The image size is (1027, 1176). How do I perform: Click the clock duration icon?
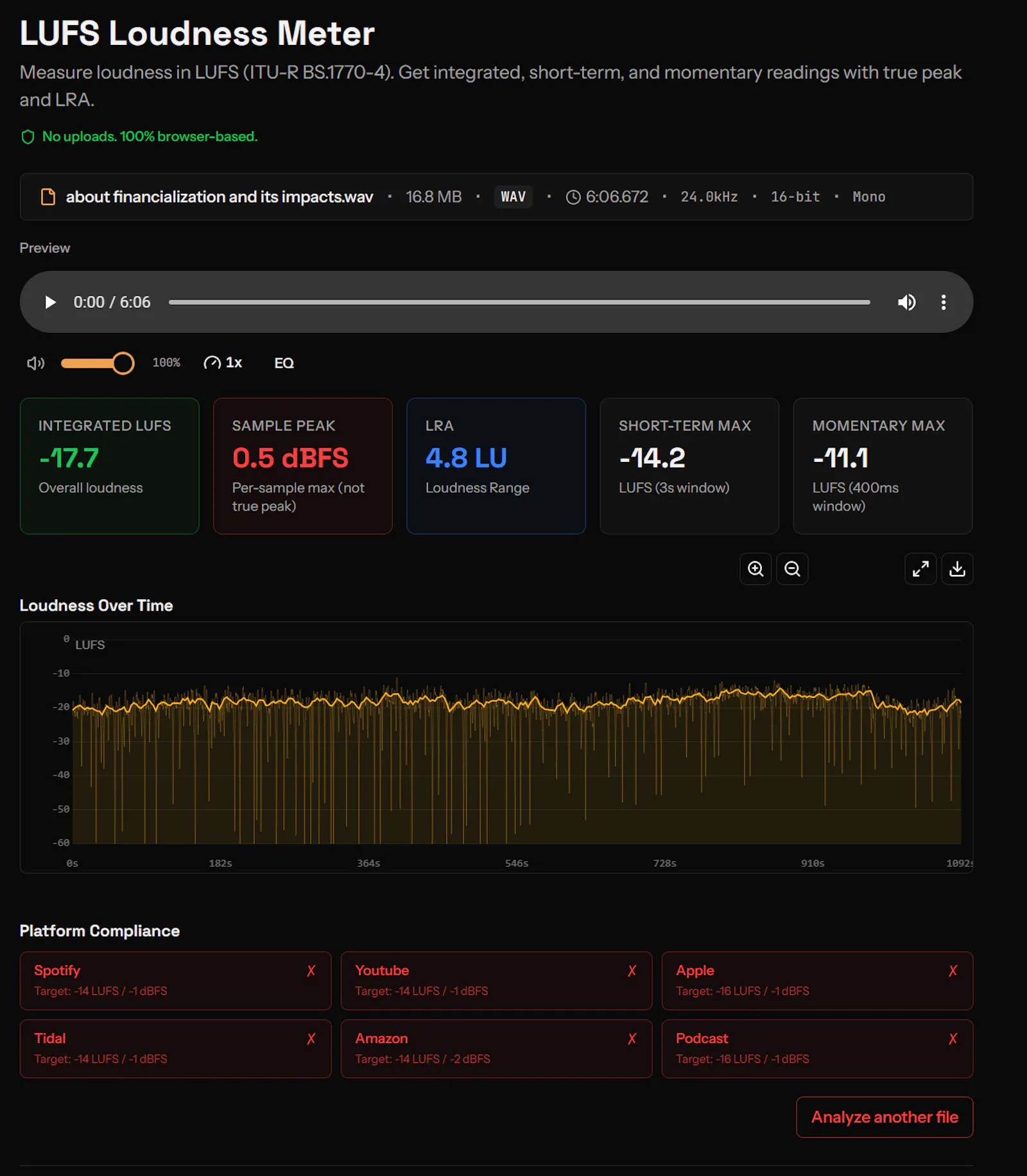click(x=573, y=197)
